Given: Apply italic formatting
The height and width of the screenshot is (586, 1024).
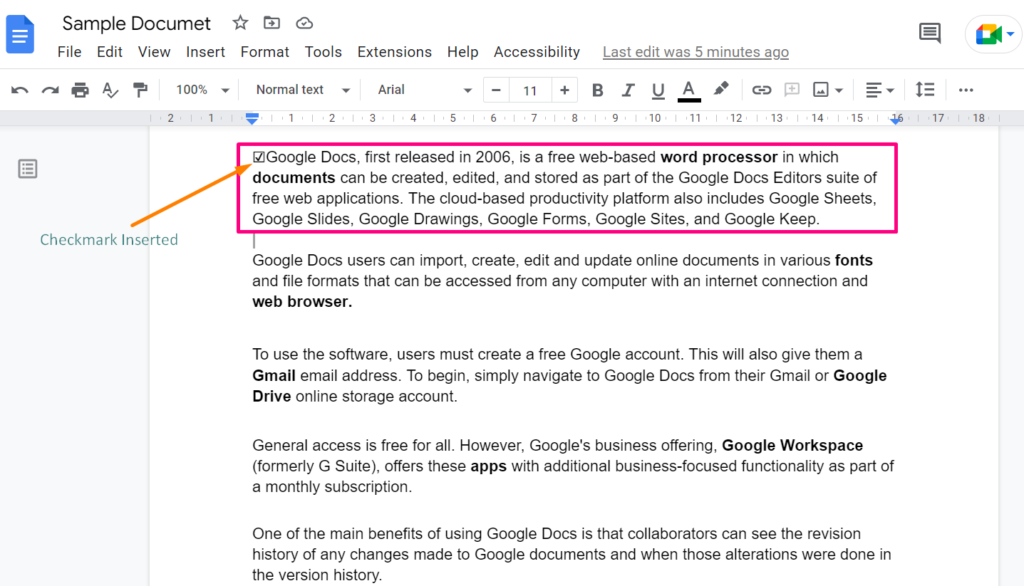Looking at the screenshot, I should pos(627,89).
